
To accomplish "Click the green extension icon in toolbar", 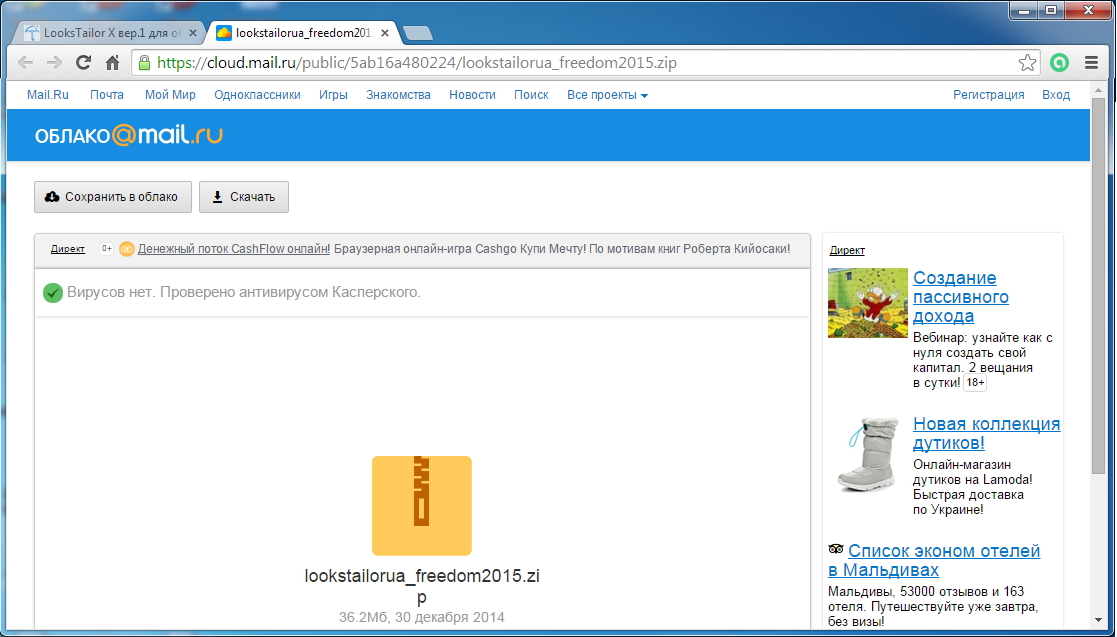I will coord(1059,63).
